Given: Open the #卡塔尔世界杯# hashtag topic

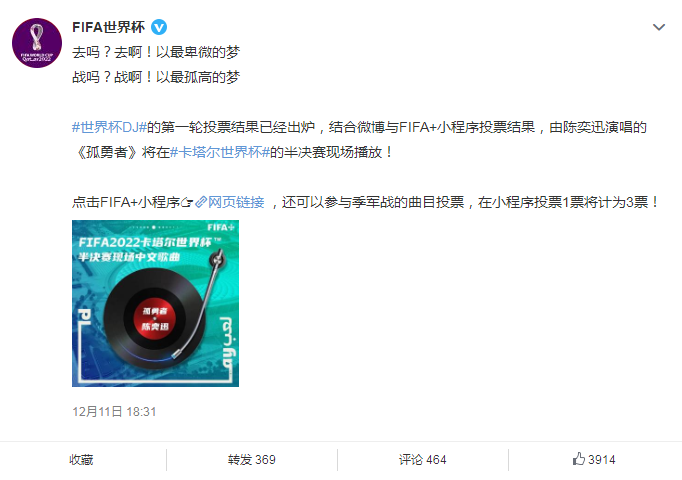Looking at the screenshot, I should pyautogui.click(x=220, y=152).
